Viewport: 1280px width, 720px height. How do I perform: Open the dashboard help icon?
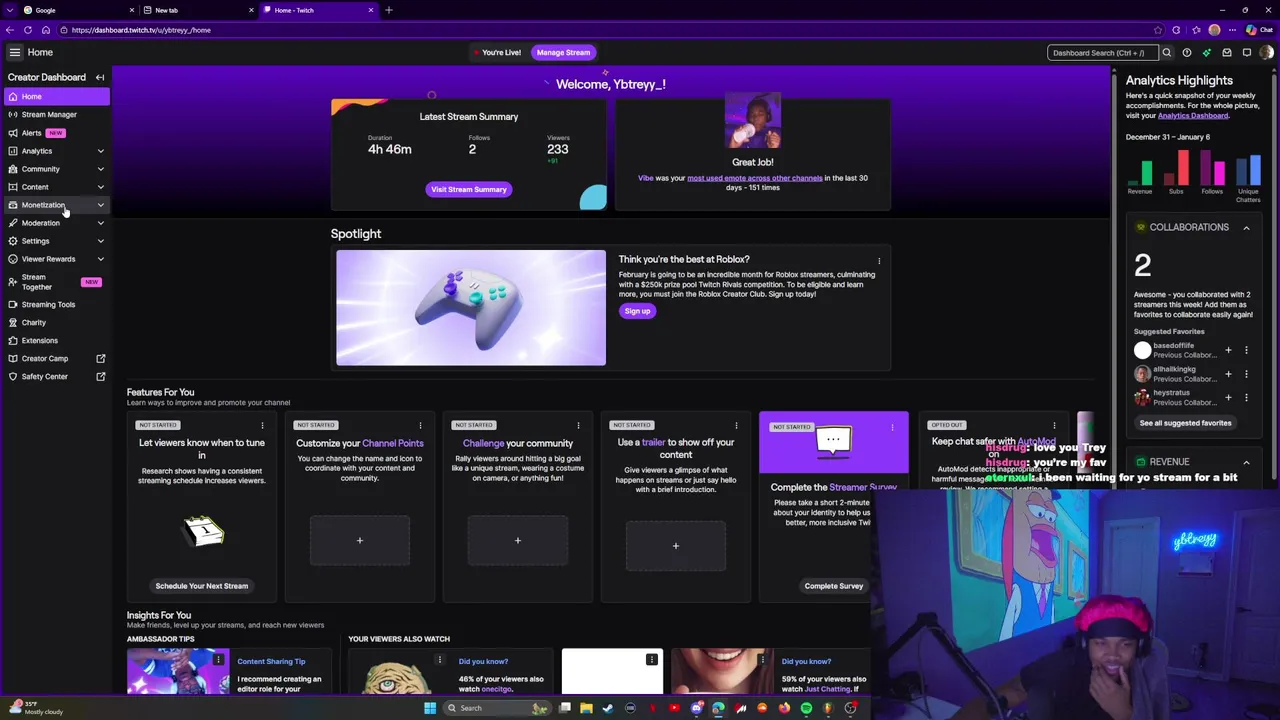[1187, 52]
